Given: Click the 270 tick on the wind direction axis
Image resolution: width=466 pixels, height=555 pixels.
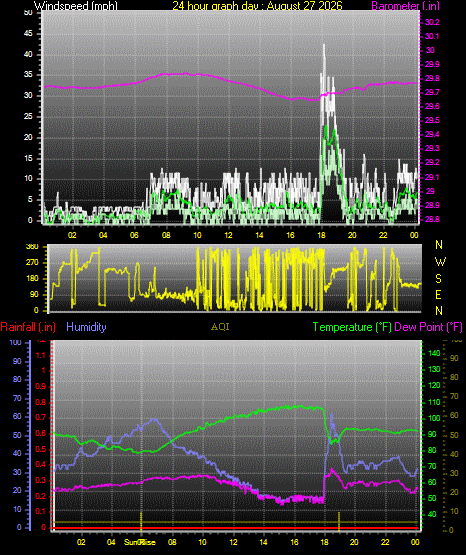Looking at the screenshot, I should point(32,263).
